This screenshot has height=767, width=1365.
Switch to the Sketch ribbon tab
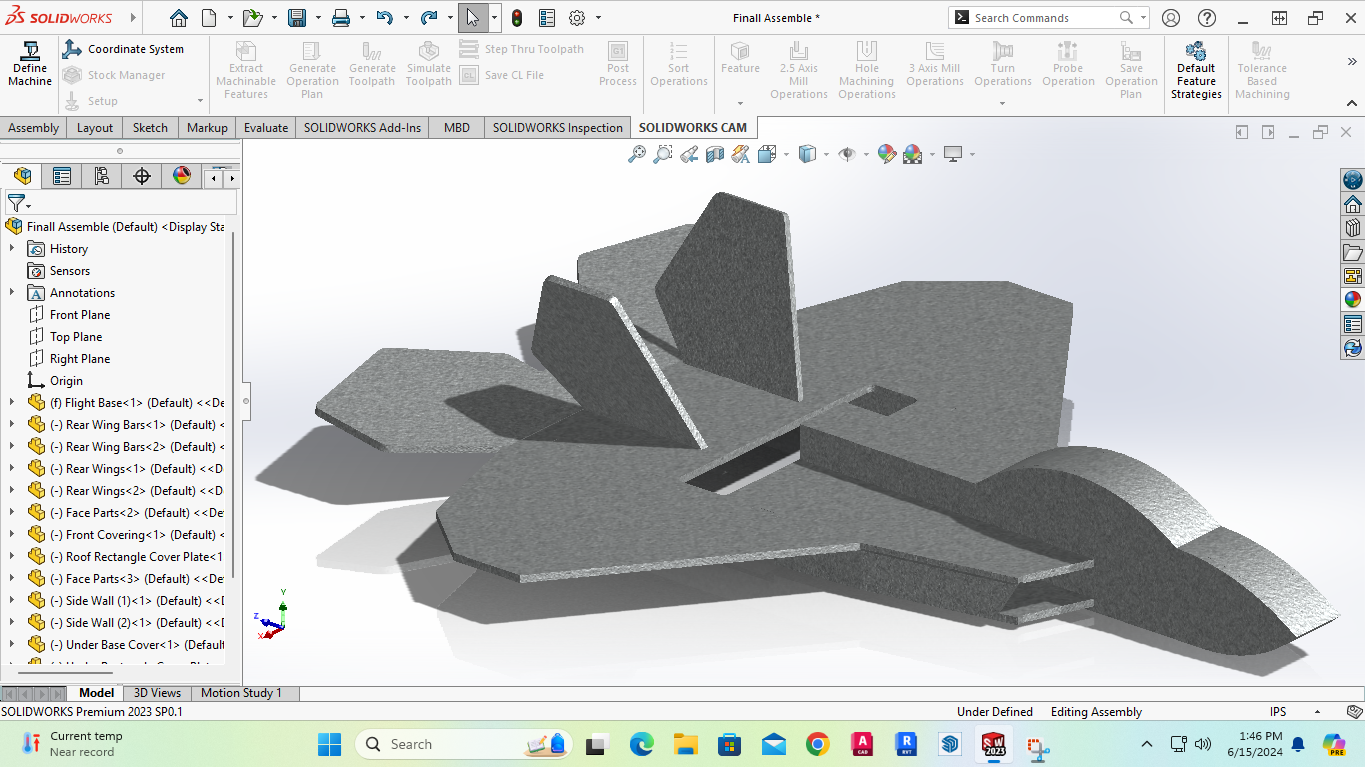tap(150, 127)
